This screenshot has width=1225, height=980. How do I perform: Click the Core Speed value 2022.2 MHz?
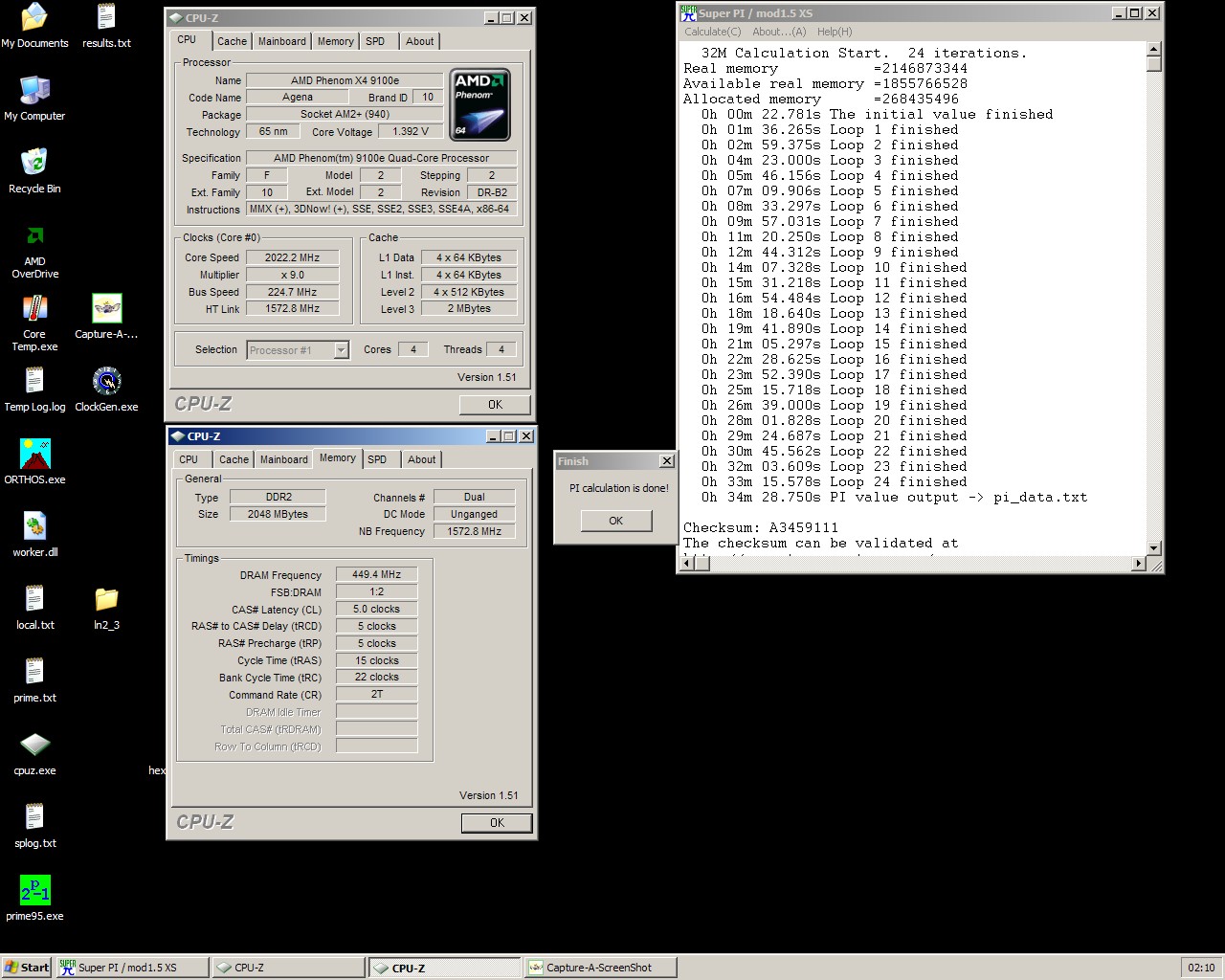point(293,257)
